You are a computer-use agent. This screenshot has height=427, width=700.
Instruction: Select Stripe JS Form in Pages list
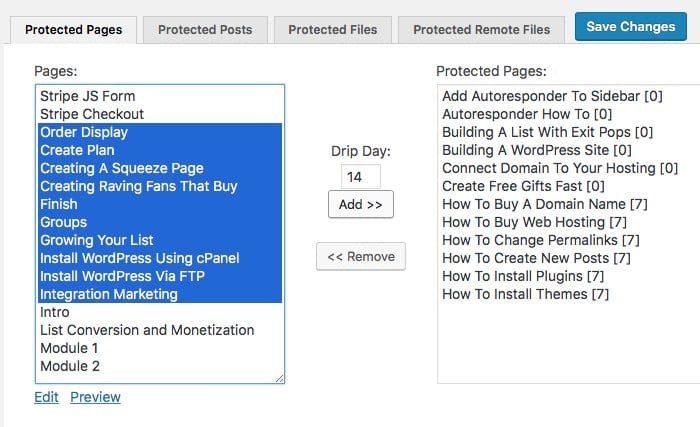click(x=161, y=96)
